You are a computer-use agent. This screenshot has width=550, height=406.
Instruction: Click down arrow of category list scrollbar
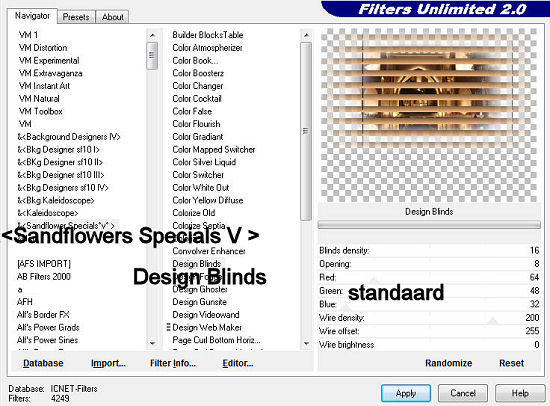152,343
